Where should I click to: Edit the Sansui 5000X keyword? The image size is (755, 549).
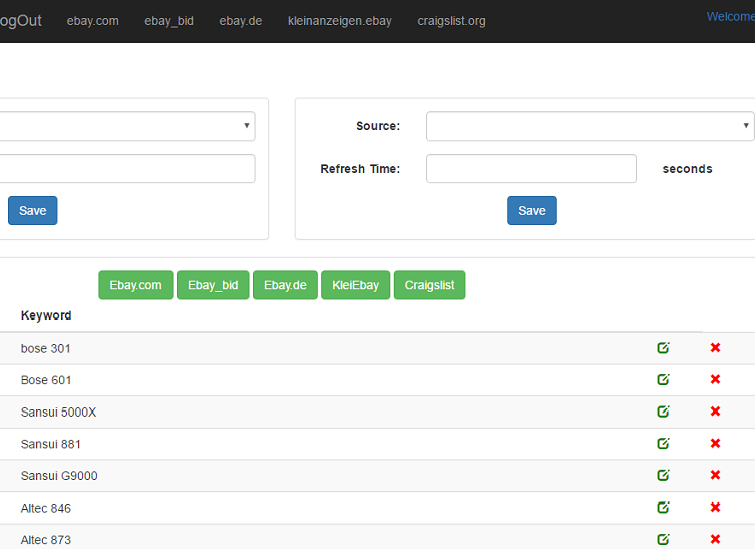pos(664,412)
